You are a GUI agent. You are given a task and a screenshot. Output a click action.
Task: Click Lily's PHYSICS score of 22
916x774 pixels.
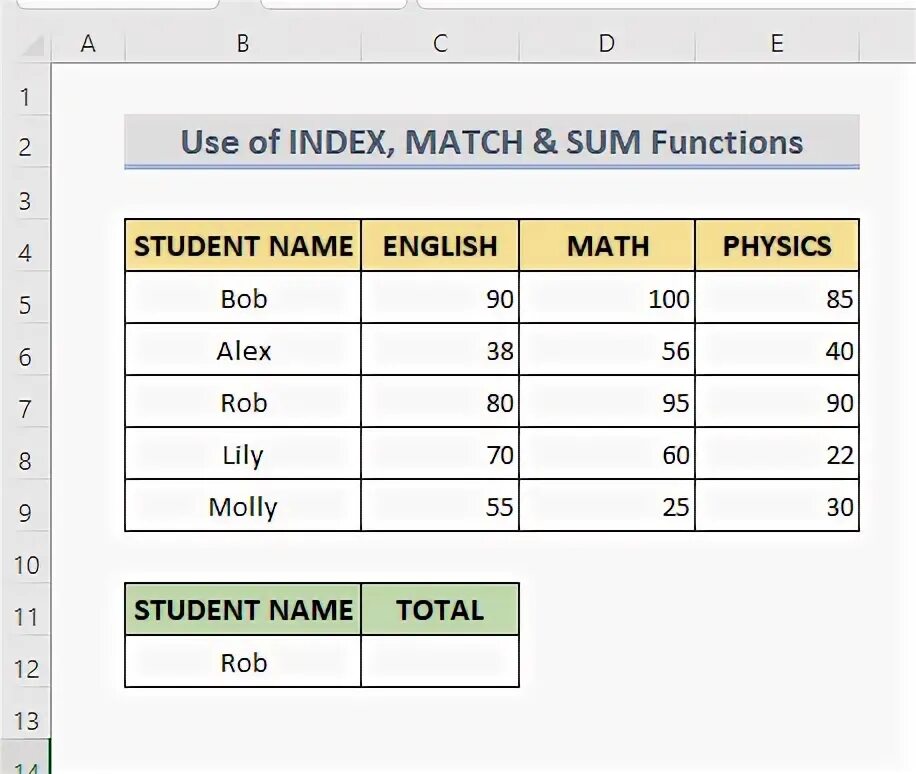pyautogui.click(x=777, y=455)
